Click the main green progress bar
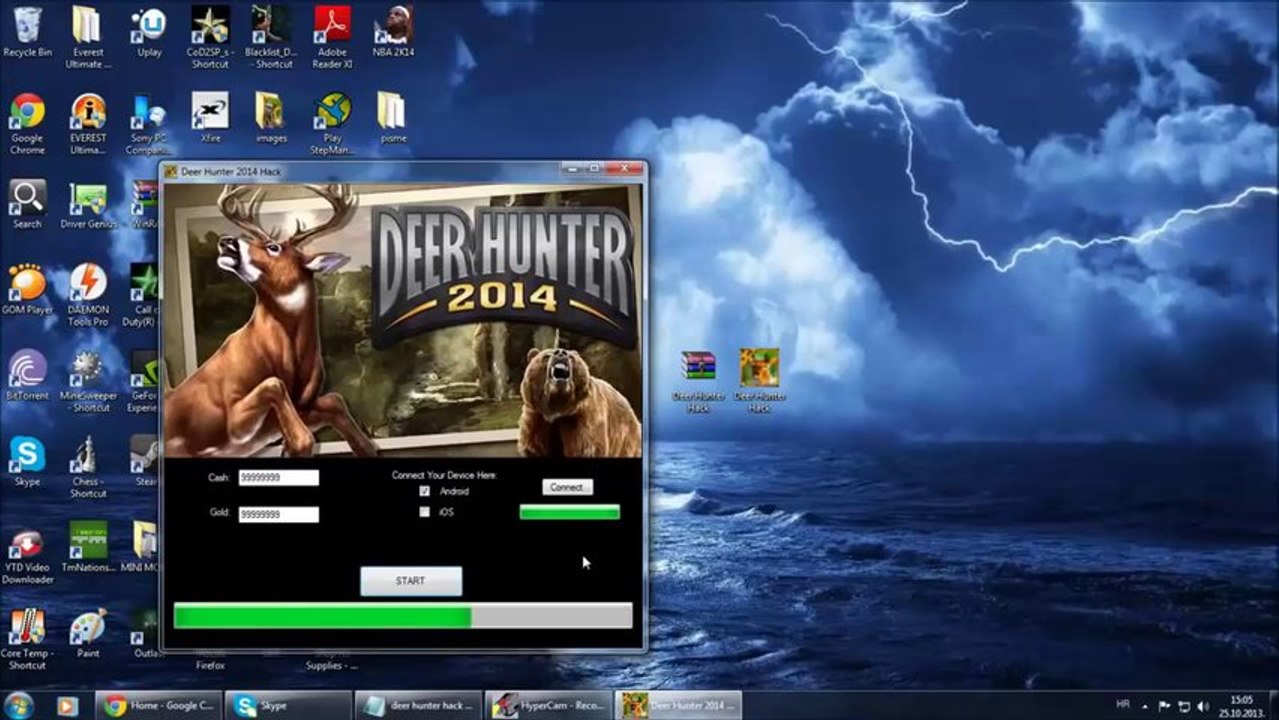Image resolution: width=1279 pixels, height=720 pixels. [403, 615]
